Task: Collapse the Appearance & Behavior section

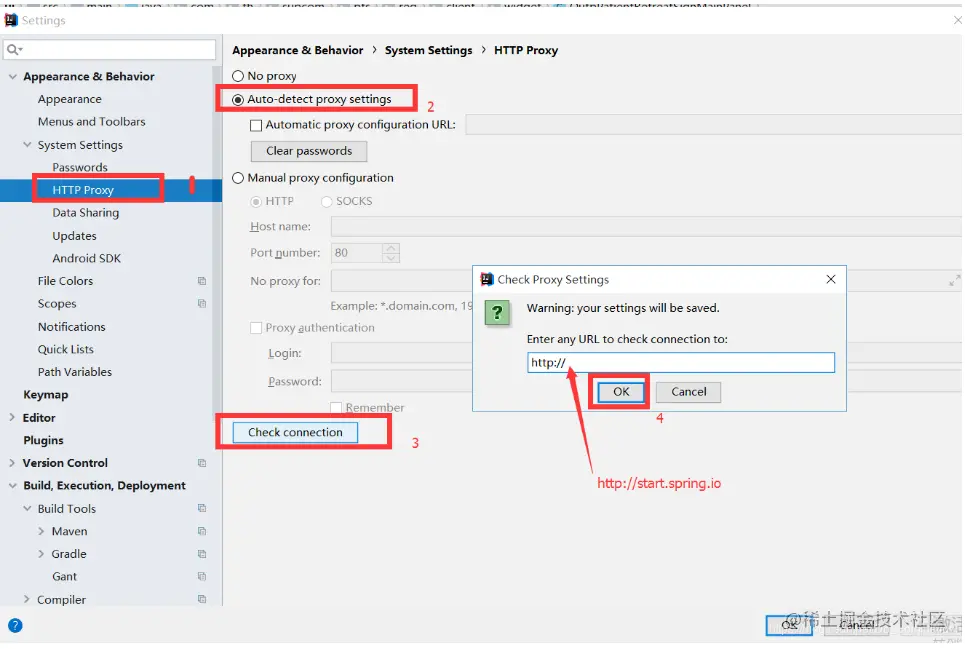Action: coord(13,76)
